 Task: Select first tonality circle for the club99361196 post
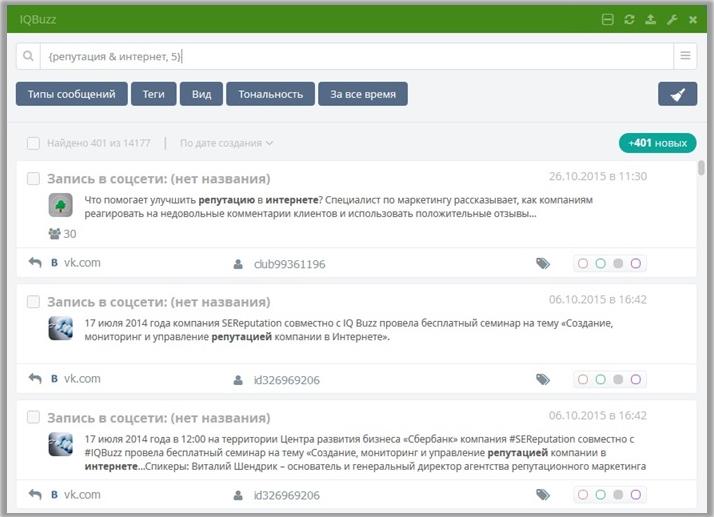coord(583,263)
